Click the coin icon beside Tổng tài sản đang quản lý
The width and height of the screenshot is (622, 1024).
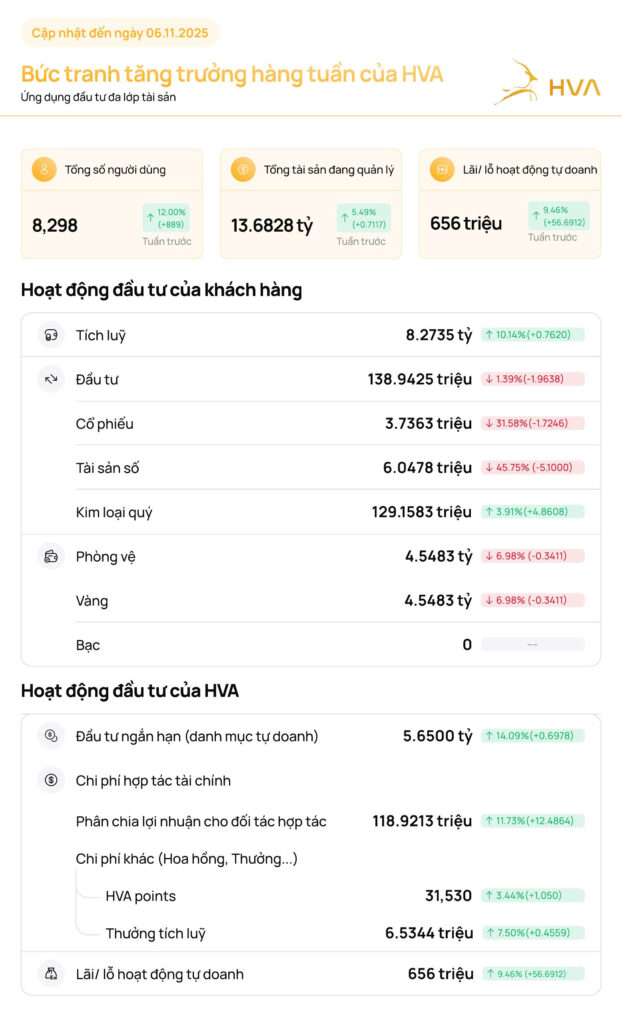(x=243, y=170)
